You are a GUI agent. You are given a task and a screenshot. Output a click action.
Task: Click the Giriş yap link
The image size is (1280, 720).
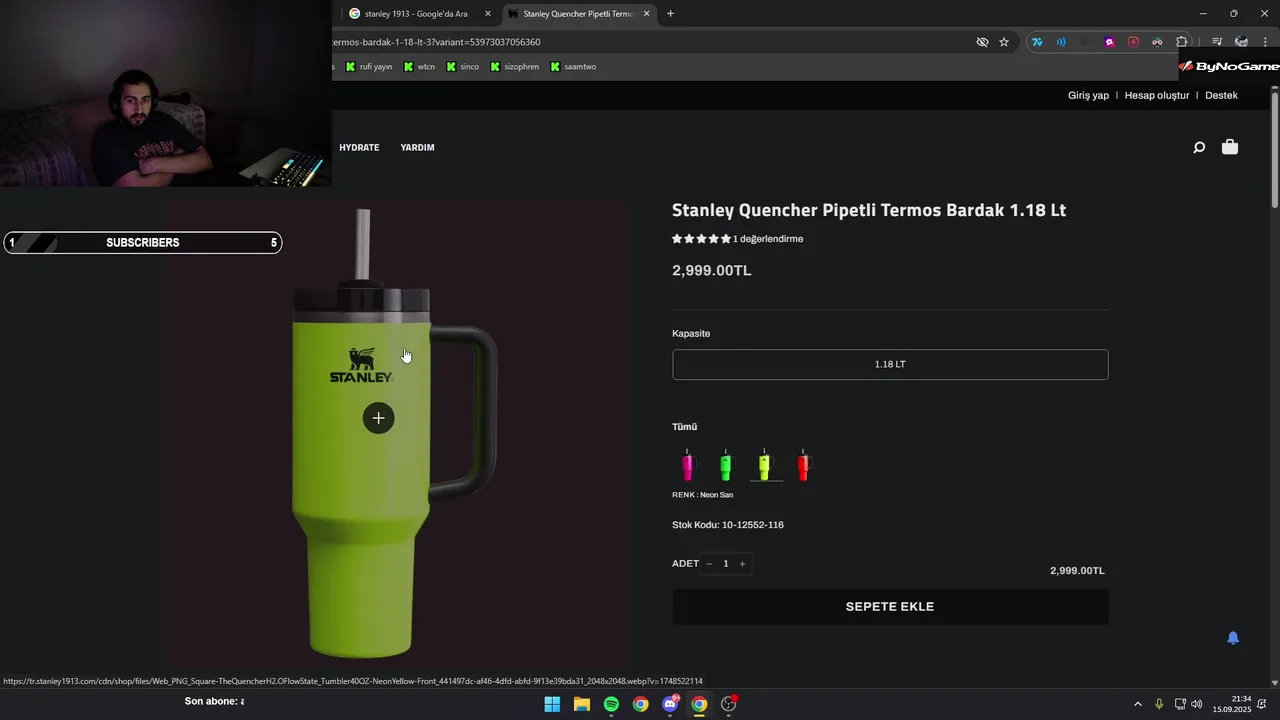click(1088, 95)
